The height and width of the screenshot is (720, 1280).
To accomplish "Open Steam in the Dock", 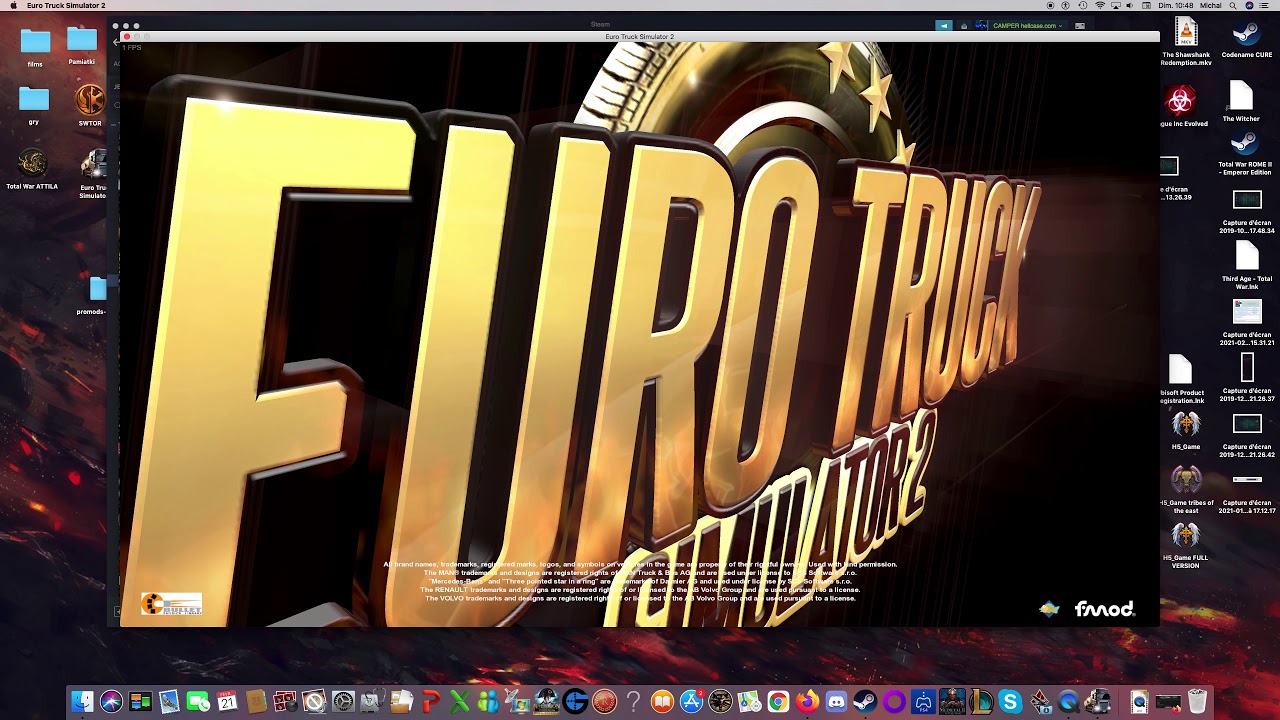I will [865, 702].
